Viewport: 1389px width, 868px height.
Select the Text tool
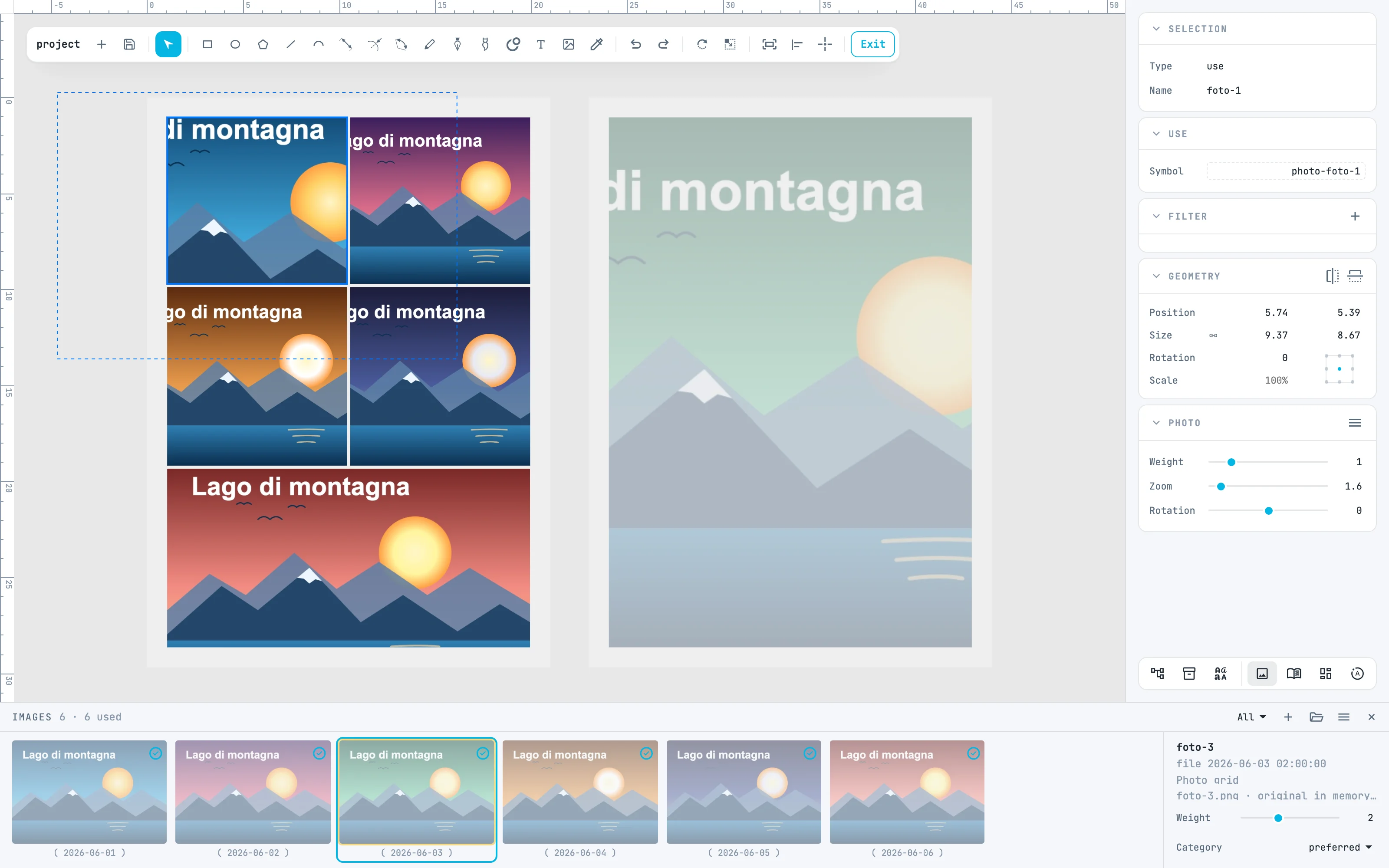(x=541, y=44)
